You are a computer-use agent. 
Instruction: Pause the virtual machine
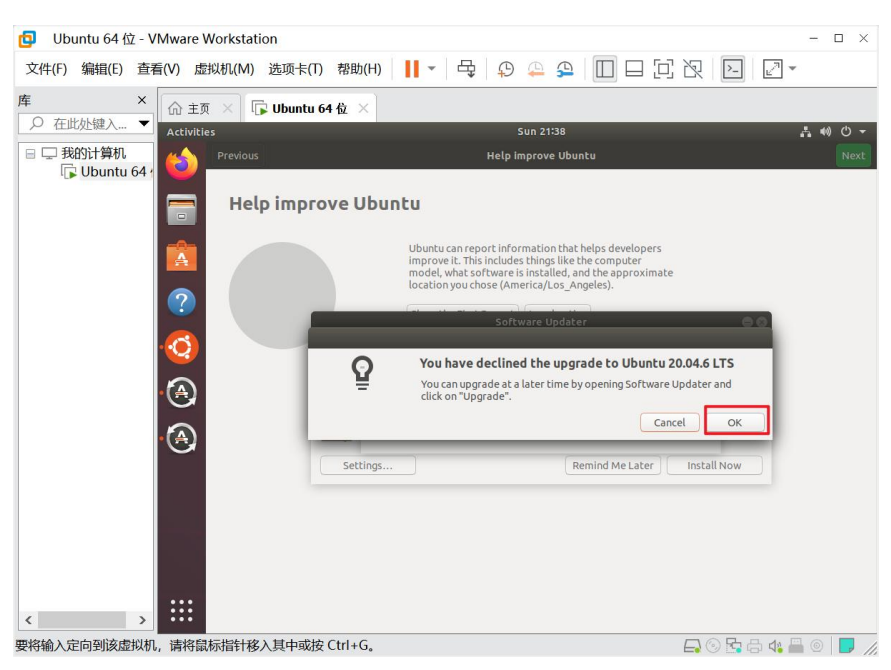pos(411,69)
